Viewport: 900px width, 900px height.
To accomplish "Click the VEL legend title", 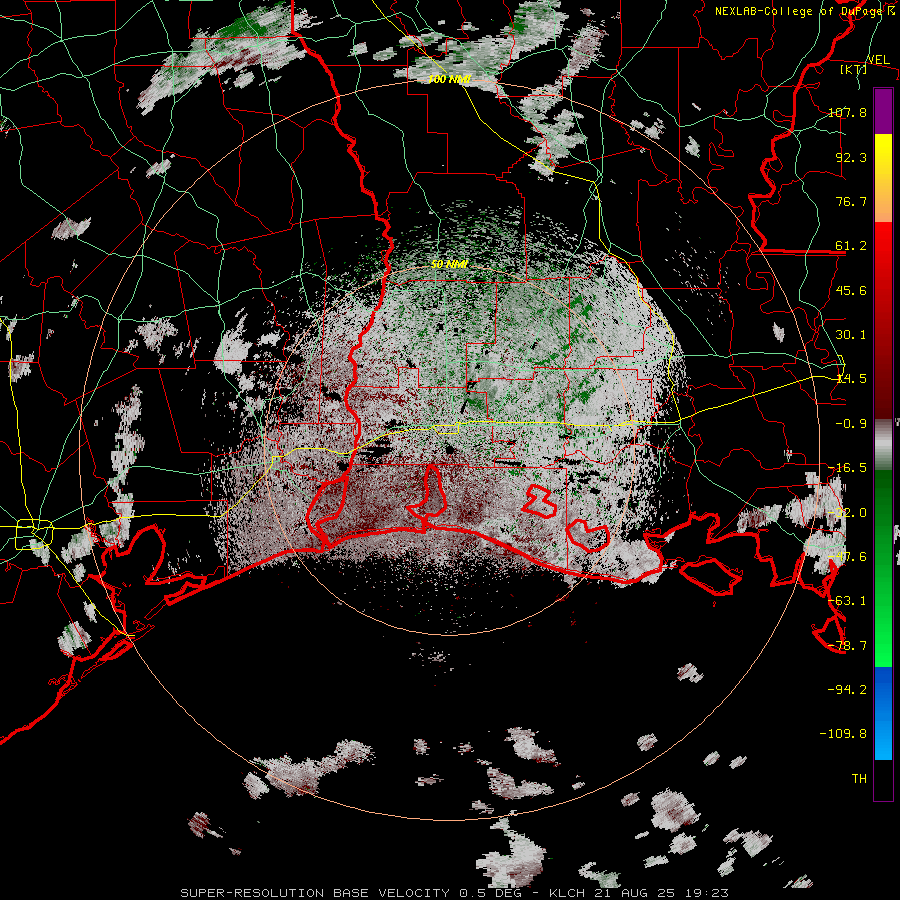I will (878, 59).
